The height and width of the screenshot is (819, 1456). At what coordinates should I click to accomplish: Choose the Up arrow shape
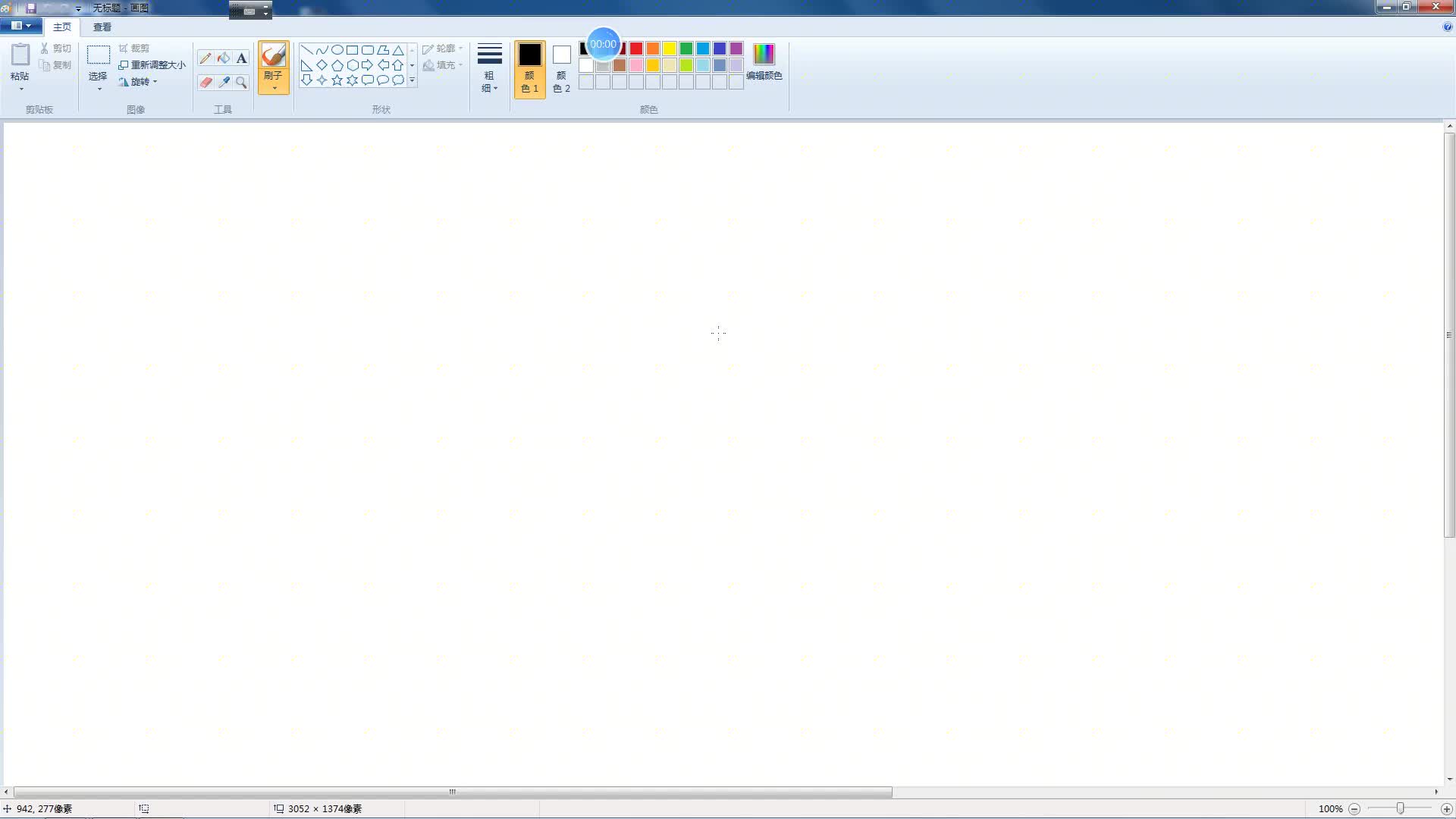pyautogui.click(x=398, y=65)
